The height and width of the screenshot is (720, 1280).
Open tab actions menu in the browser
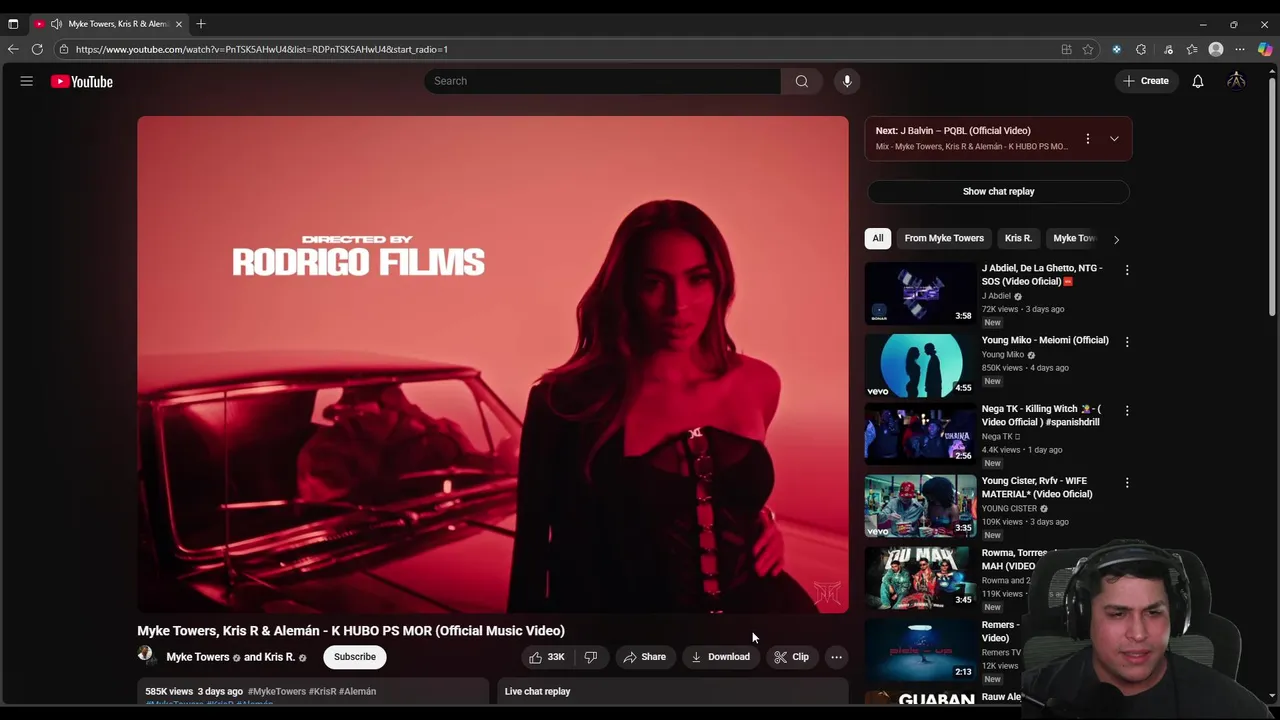pos(13,24)
